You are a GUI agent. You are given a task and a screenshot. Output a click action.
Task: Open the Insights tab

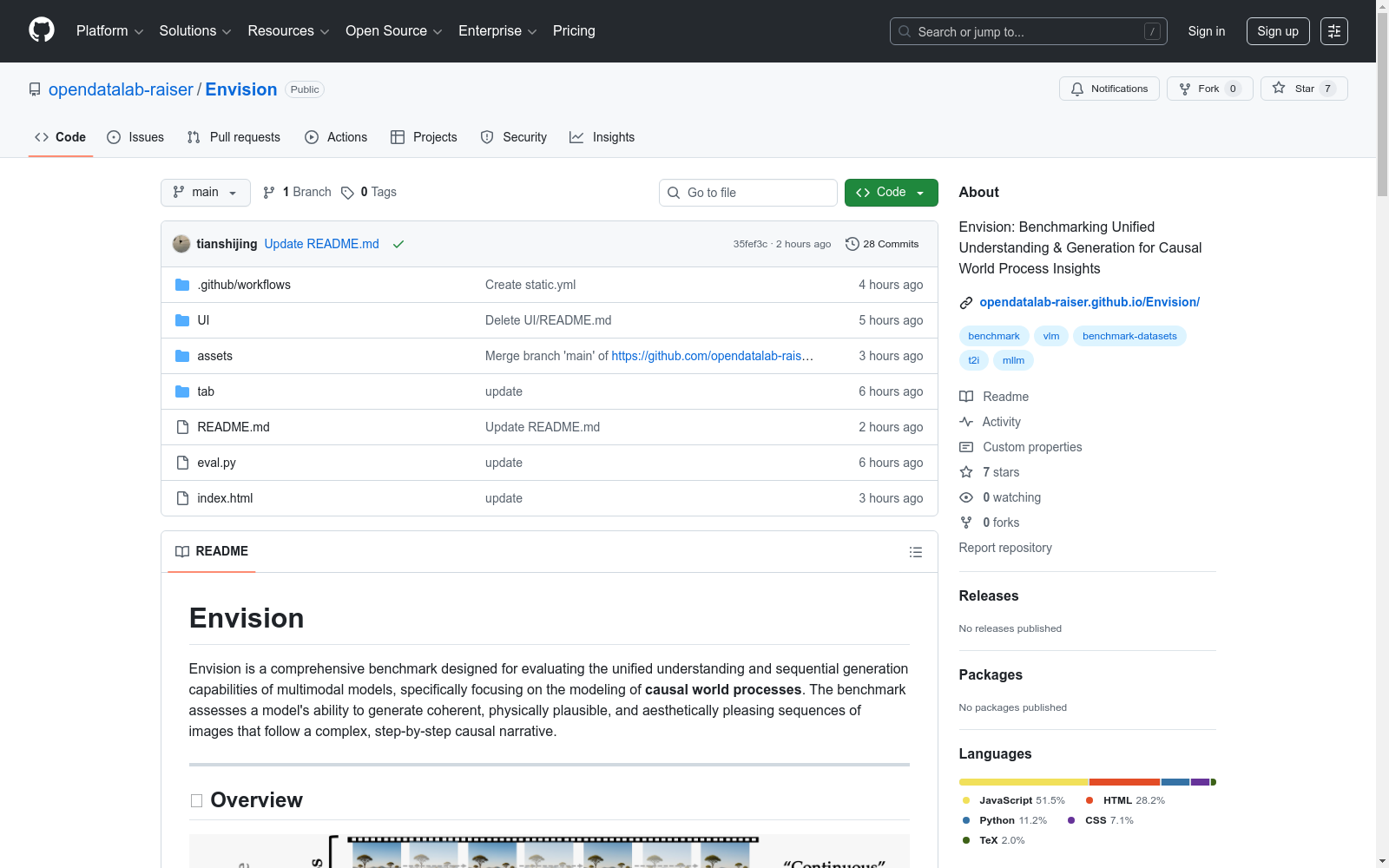602,137
